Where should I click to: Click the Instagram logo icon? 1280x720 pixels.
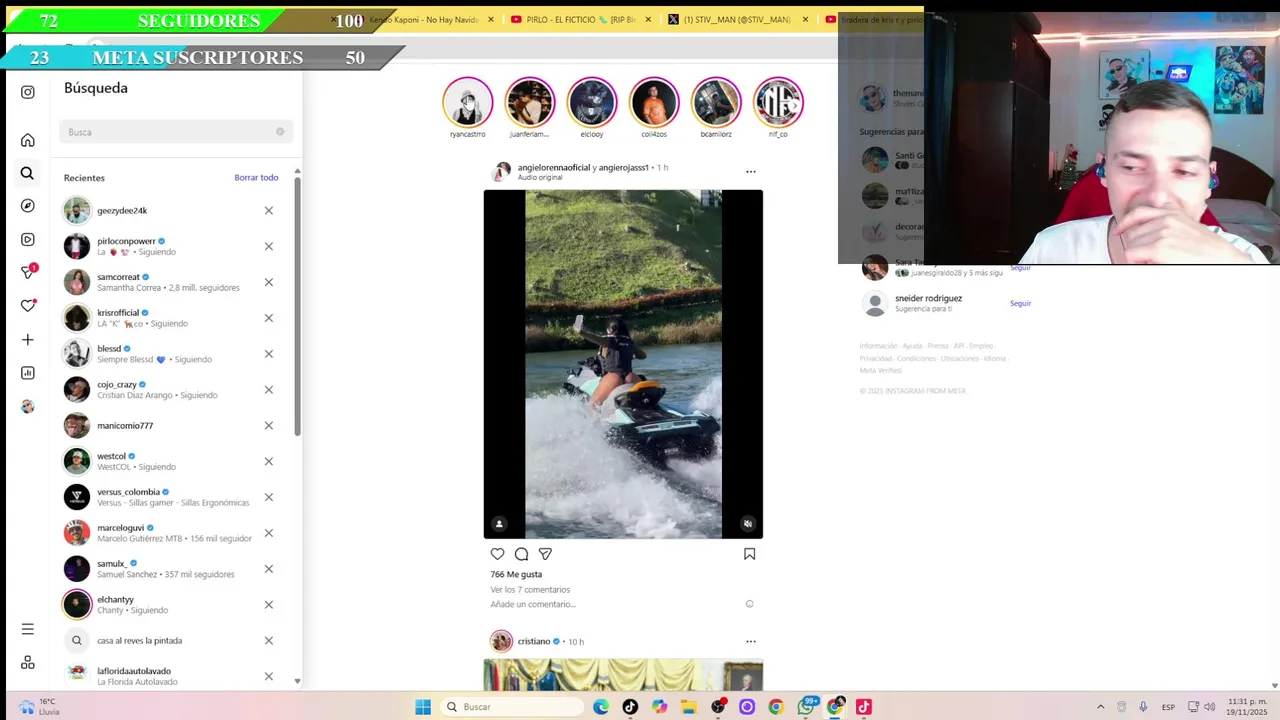tap(27, 92)
